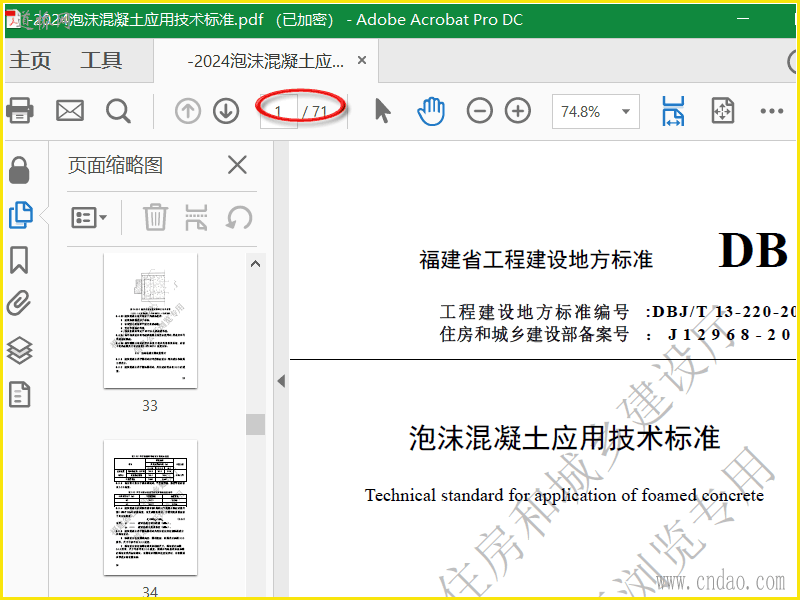Screen dimensions: 800x600
Task: Collapse the navigation pane arrow
Action: (x=281, y=381)
